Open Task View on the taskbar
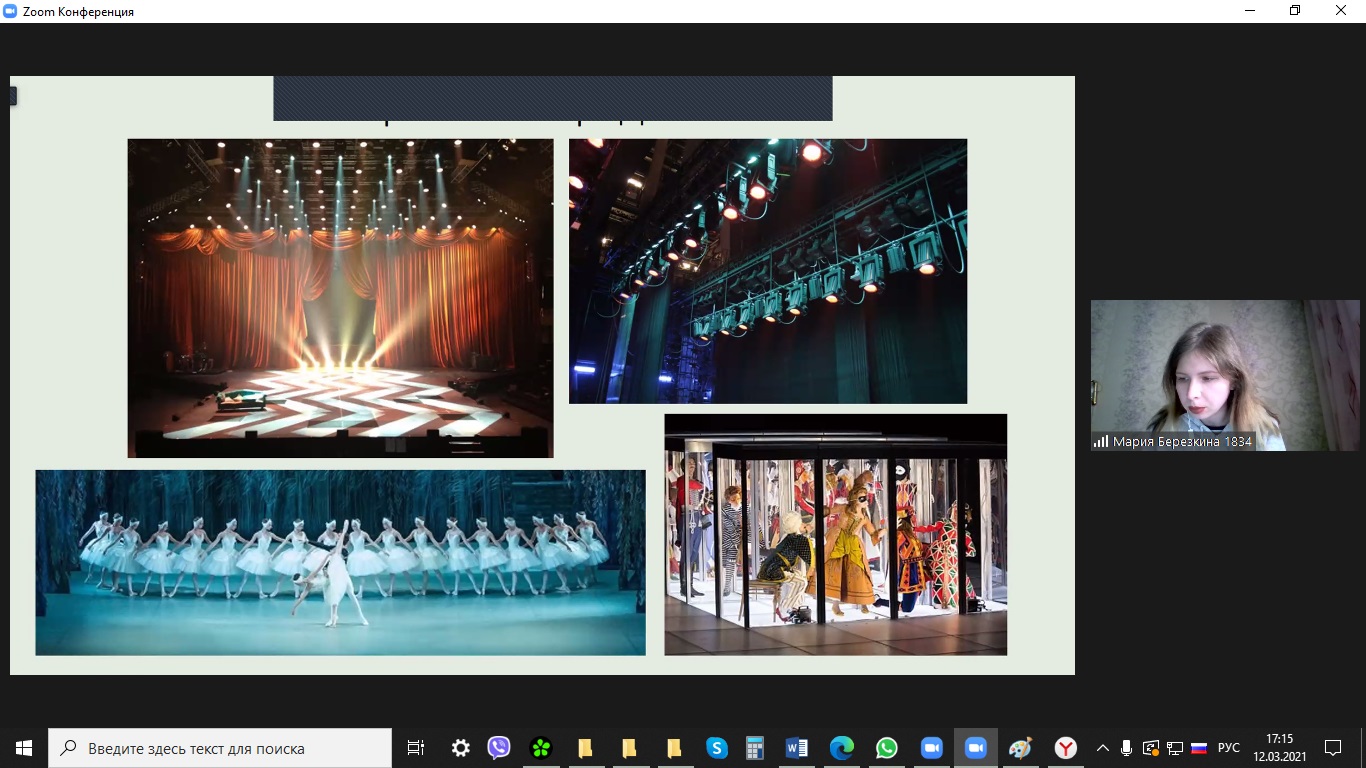The height and width of the screenshot is (768, 1366). click(416, 748)
